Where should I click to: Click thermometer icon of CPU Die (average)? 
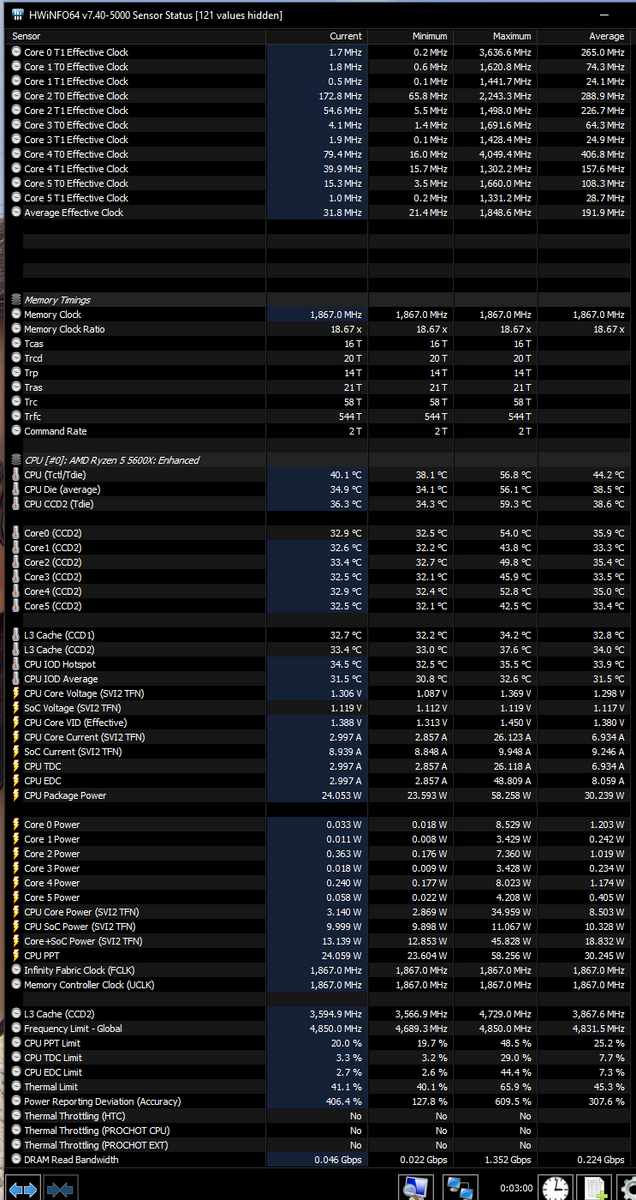pyautogui.click(x=16, y=489)
